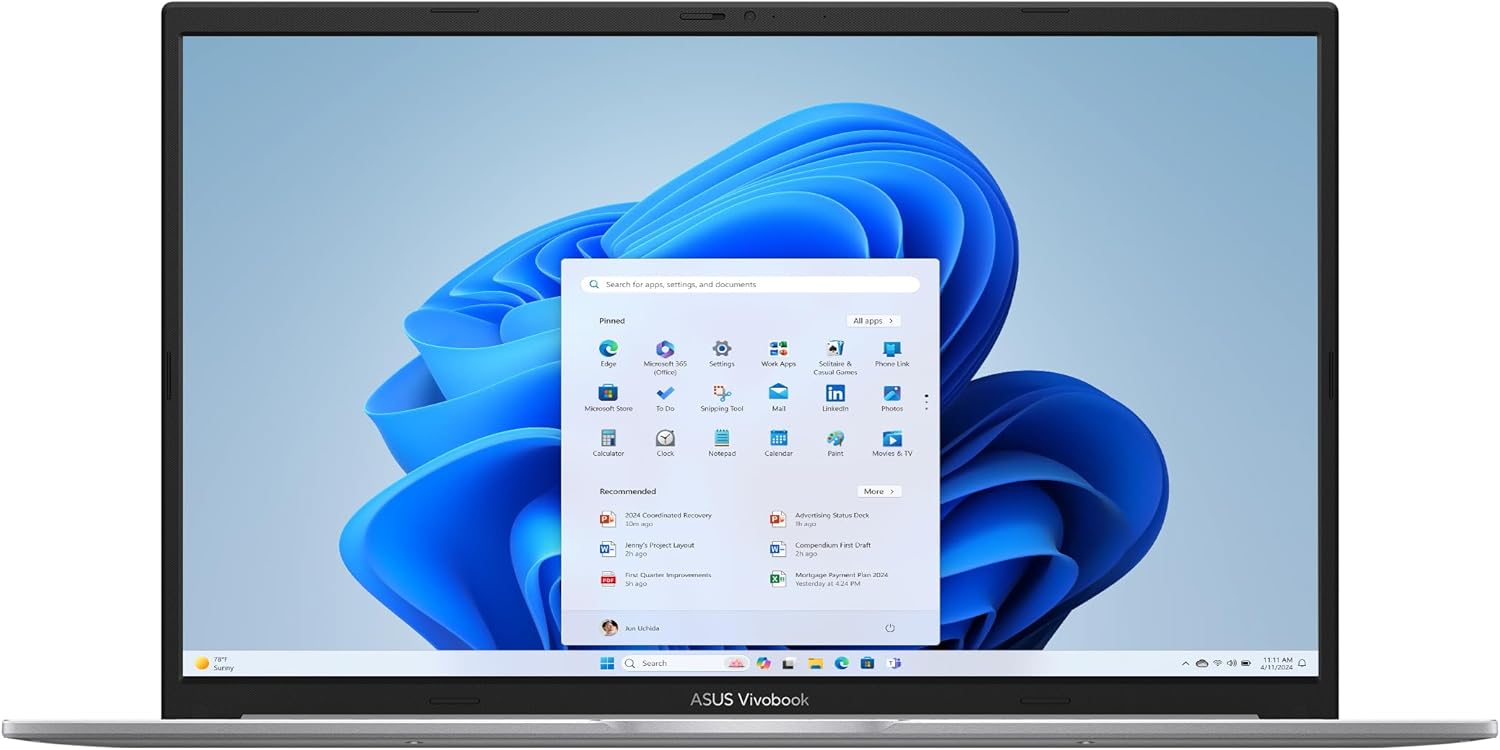Screen dimensions: 1500x750
Task: Open the Snipping Tool app
Action: click(721, 393)
